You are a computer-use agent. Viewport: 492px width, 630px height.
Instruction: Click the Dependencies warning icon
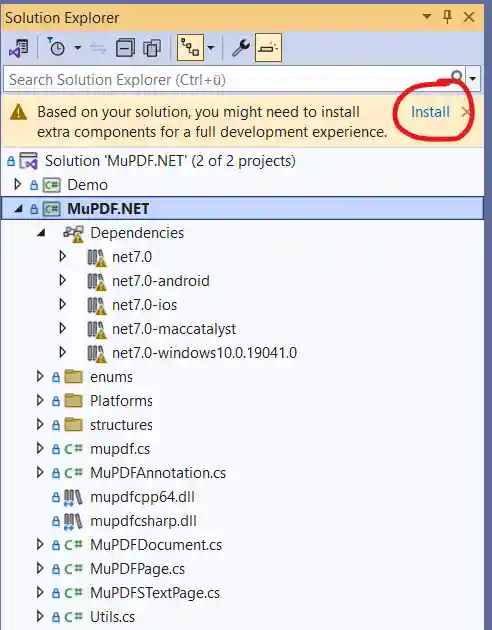[73, 234]
